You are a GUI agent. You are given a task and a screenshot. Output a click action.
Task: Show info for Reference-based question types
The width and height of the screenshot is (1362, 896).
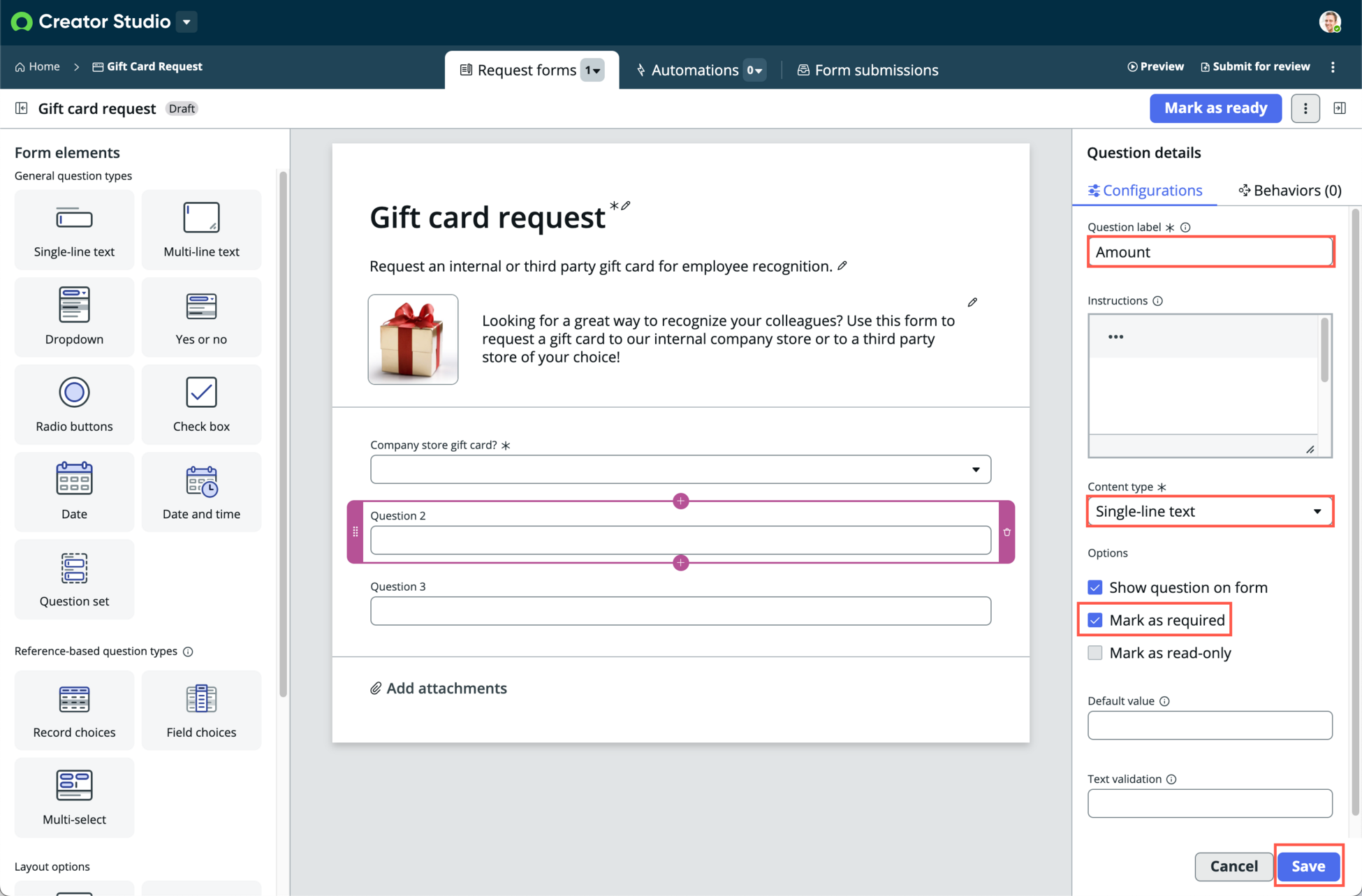point(188,652)
